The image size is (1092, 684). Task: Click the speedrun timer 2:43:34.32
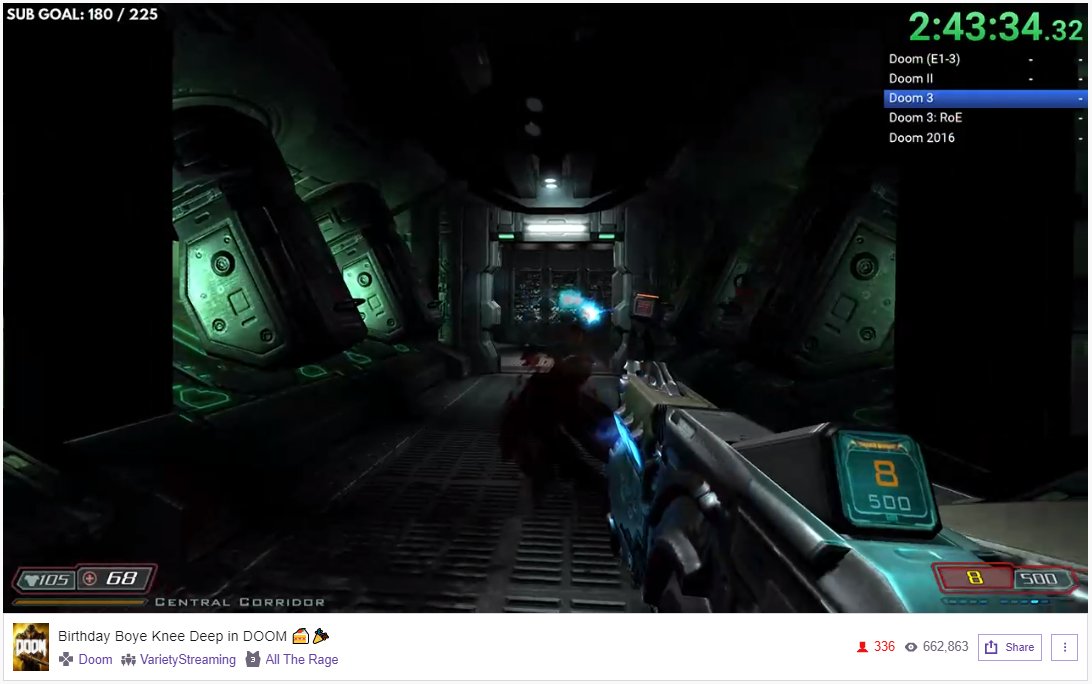pyautogui.click(x=996, y=28)
